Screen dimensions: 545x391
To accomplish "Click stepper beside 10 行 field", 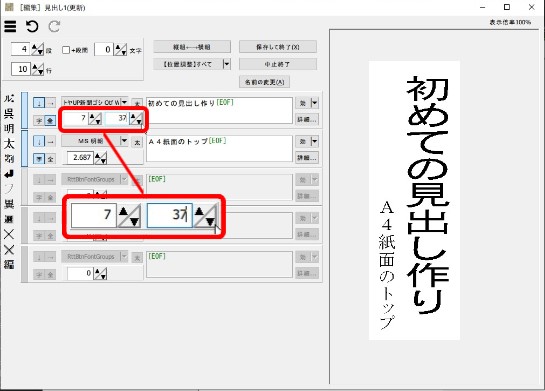I will coord(38,69).
